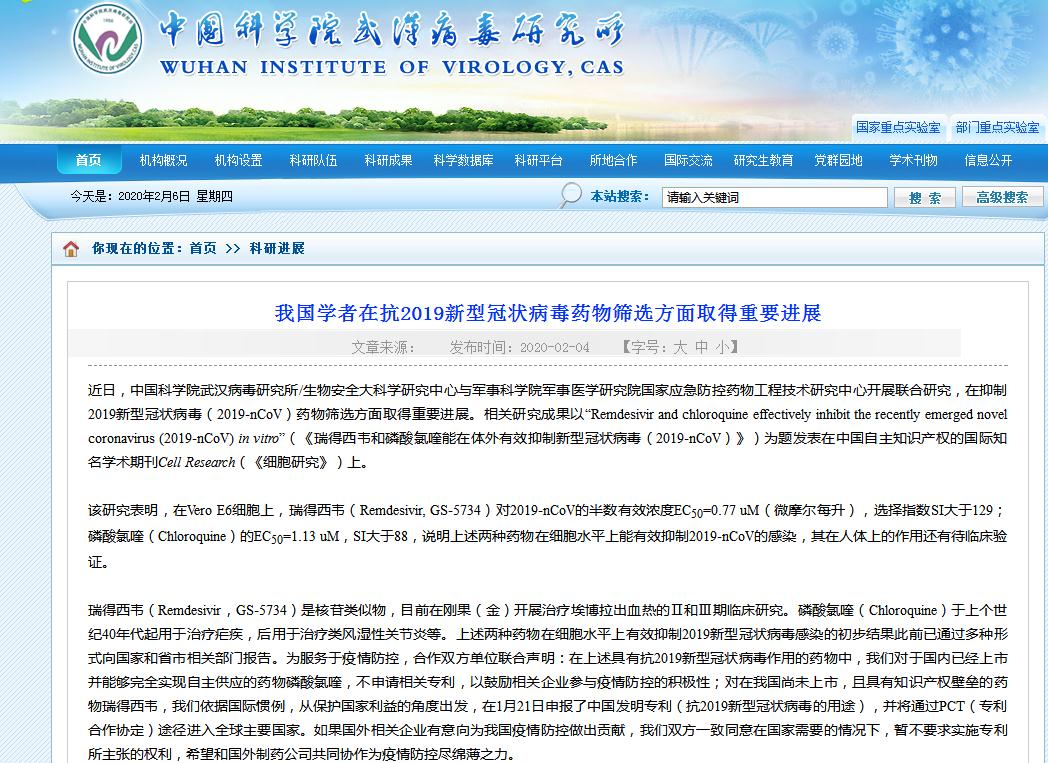Viewport: 1048px width, 763px height.
Task: Click the magnifier icon beside site search
Action: (x=571, y=196)
